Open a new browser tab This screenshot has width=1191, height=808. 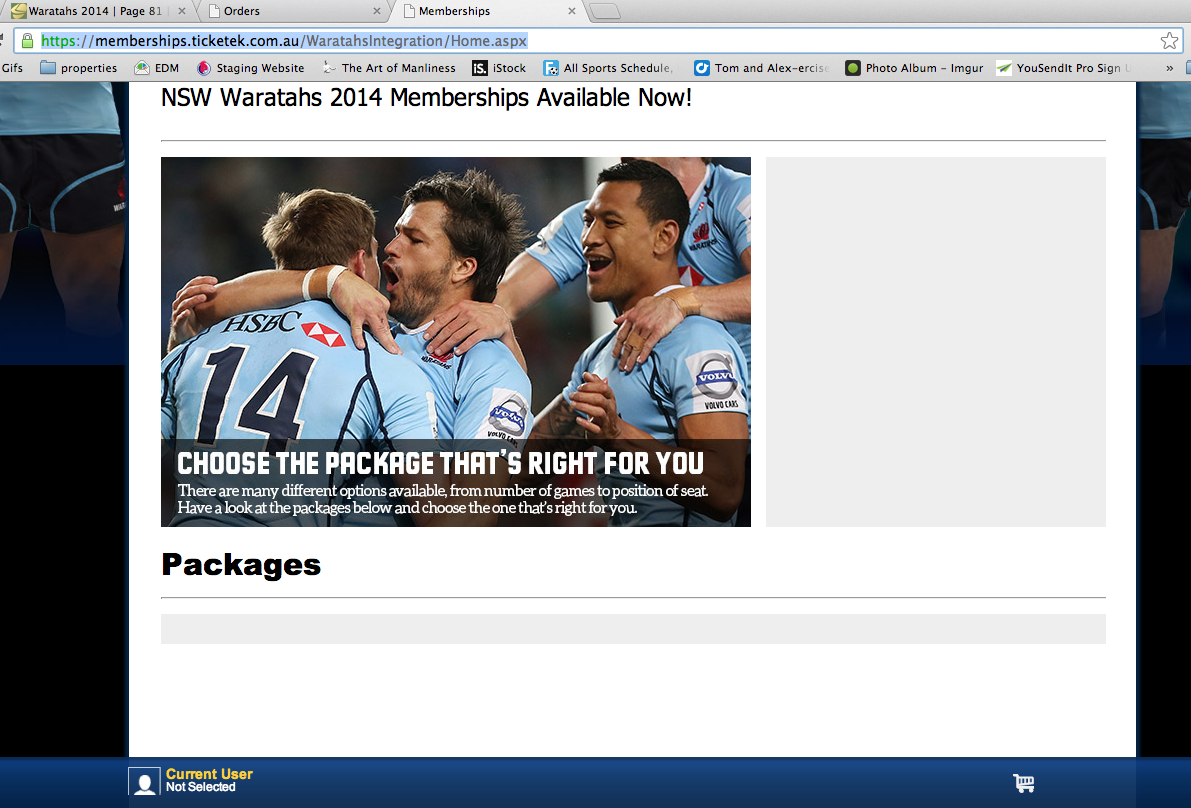point(605,11)
